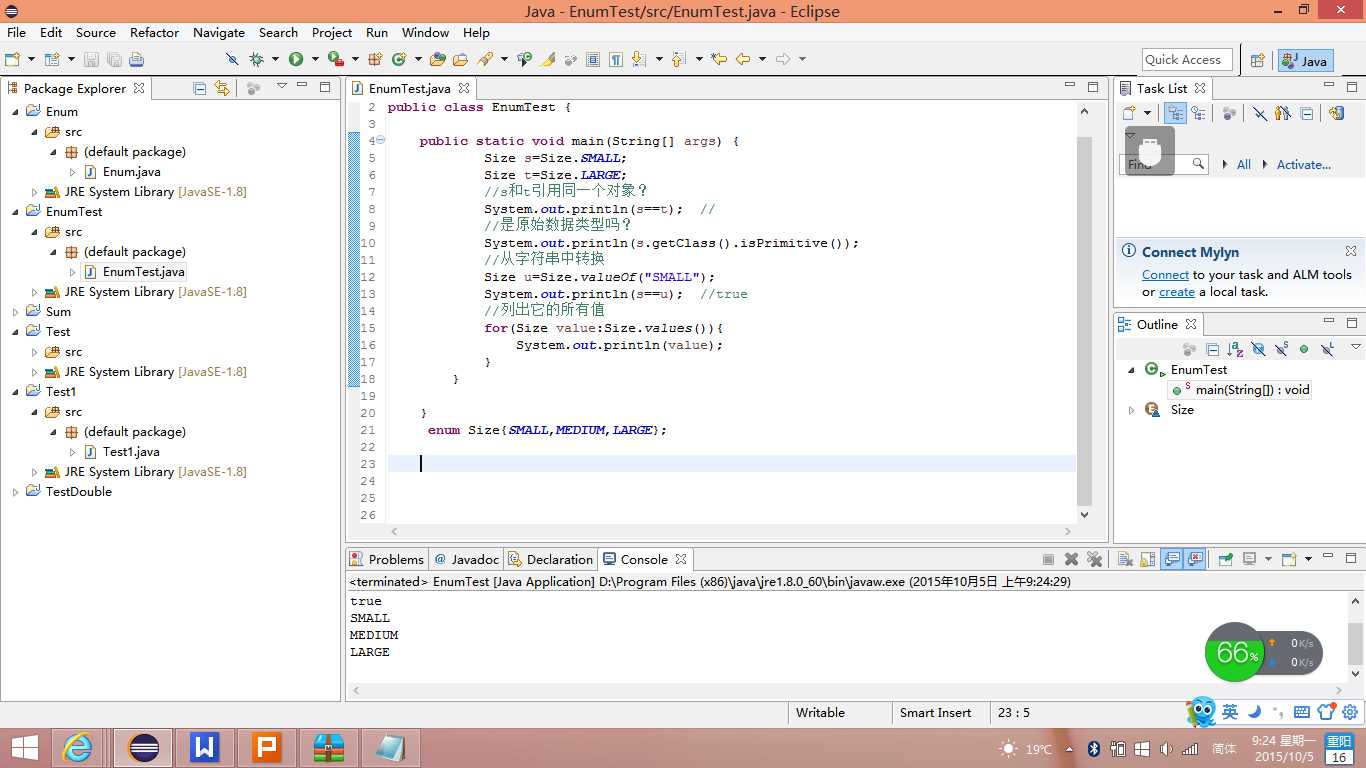
Task: Click Last Edit Location arrow icon
Action: [718, 59]
